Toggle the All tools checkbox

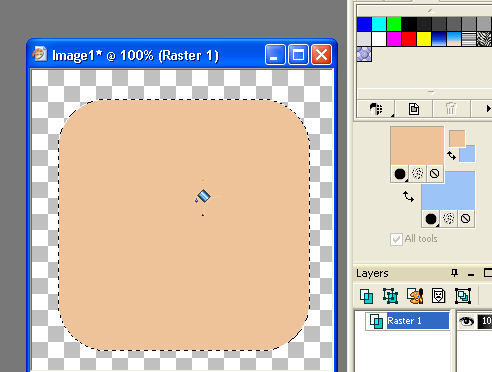point(396,239)
